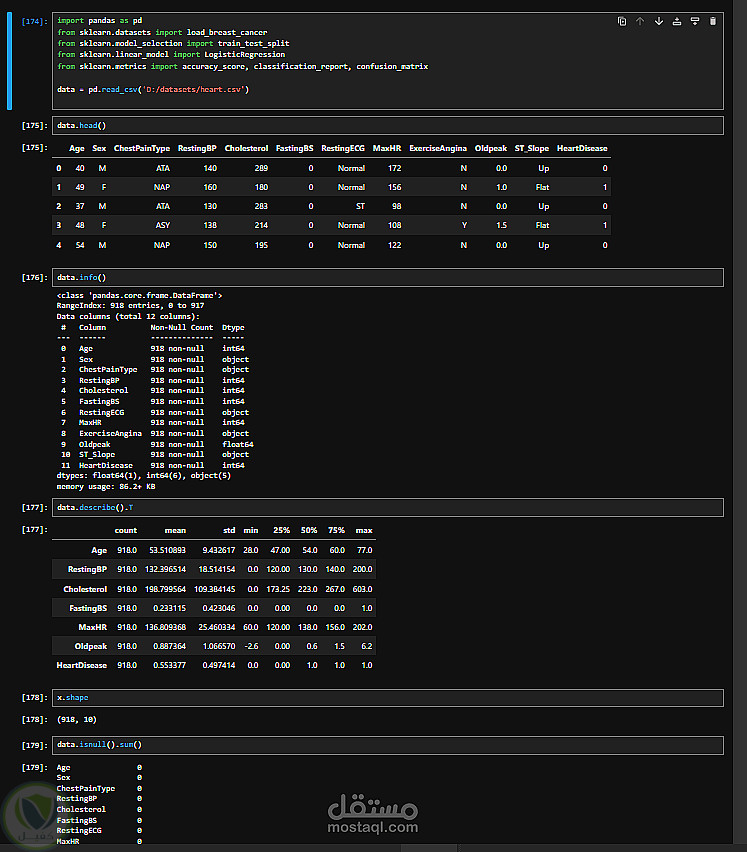The image size is (747, 852).
Task: Click the memory usage: 86.2+ KB line
Action: [x=106, y=487]
